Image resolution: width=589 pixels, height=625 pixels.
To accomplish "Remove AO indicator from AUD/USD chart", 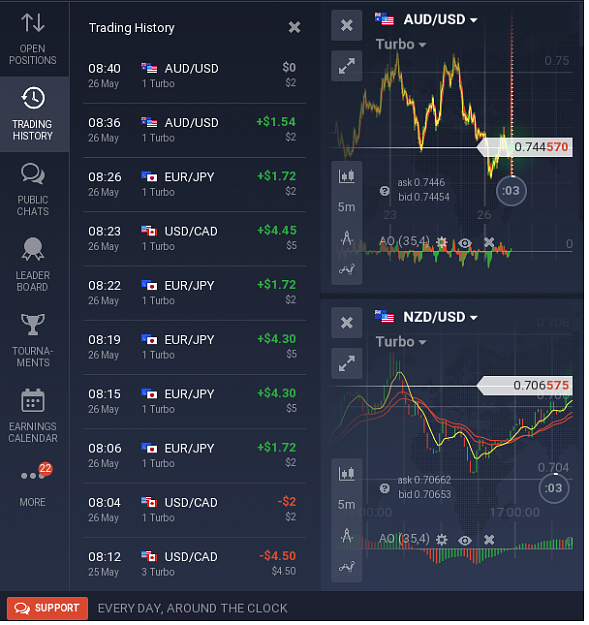I will coord(491,243).
